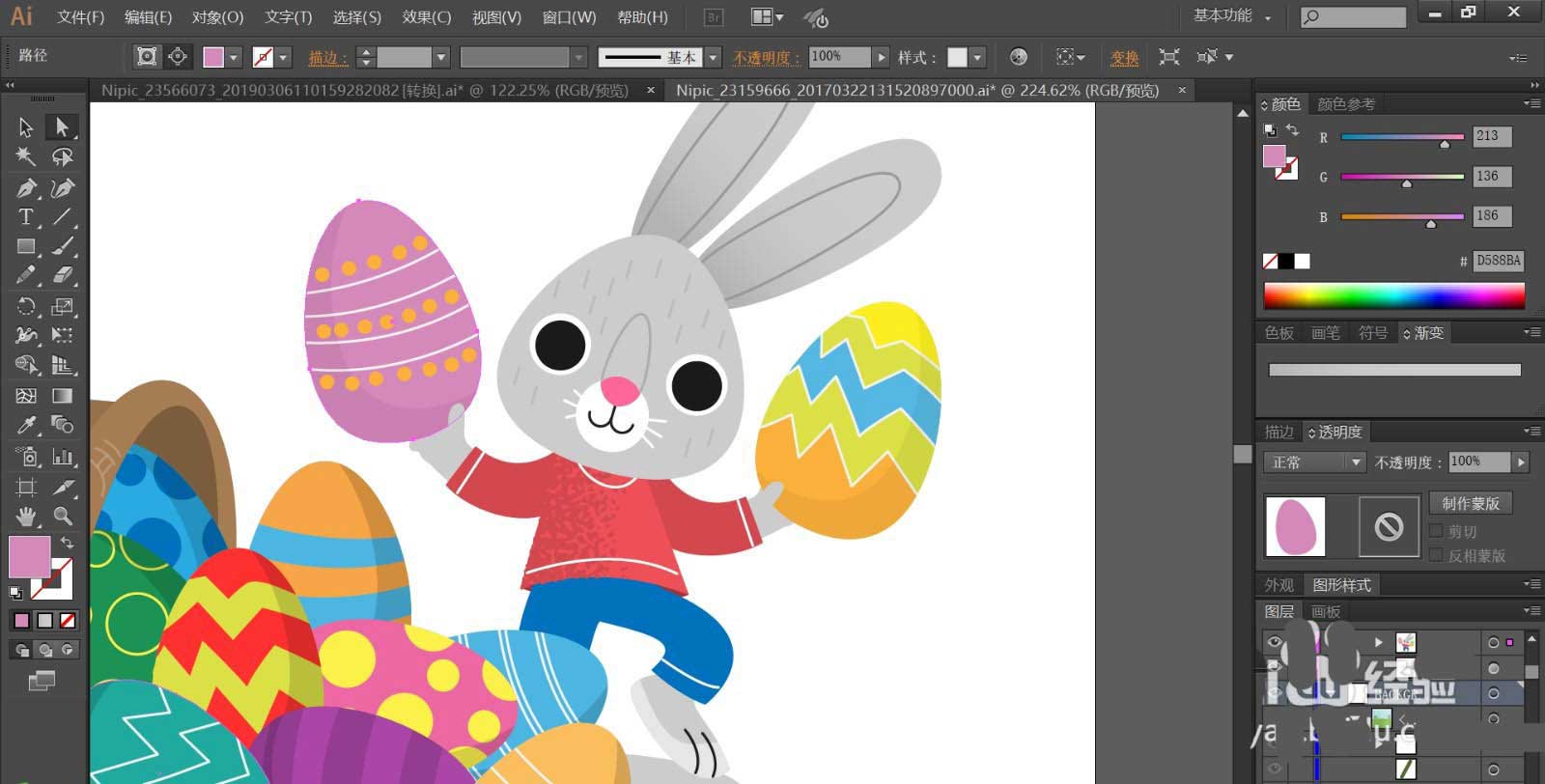Open the 正常 blending mode dropdown
Viewport: 1545px width, 784px height.
pyautogui.click(x=1314, y=462)
